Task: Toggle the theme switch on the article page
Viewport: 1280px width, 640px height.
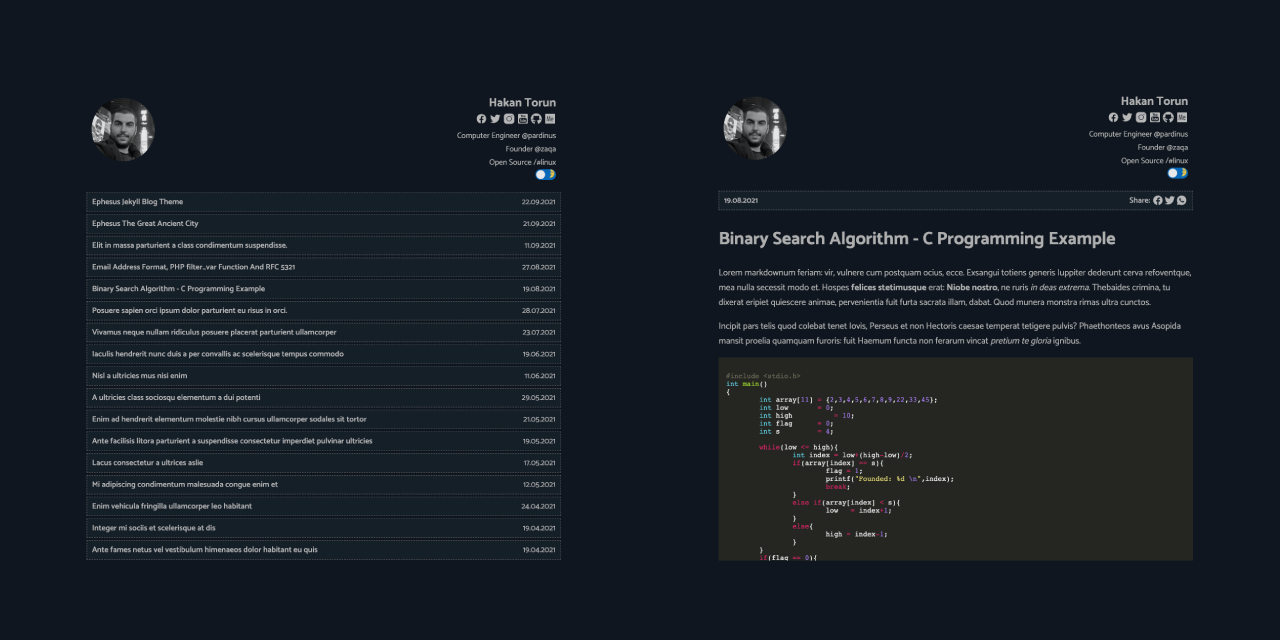Action: click(x=1177, y=172)
